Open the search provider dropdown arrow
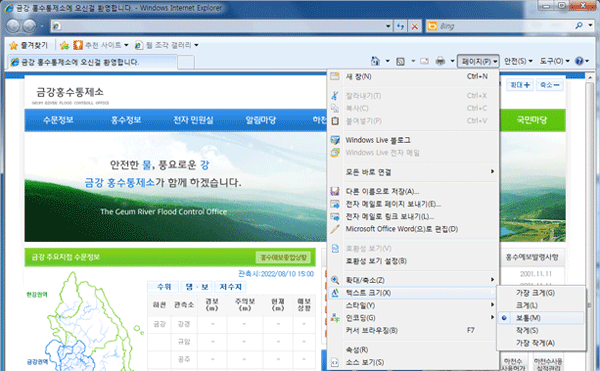 coord(590,26)
